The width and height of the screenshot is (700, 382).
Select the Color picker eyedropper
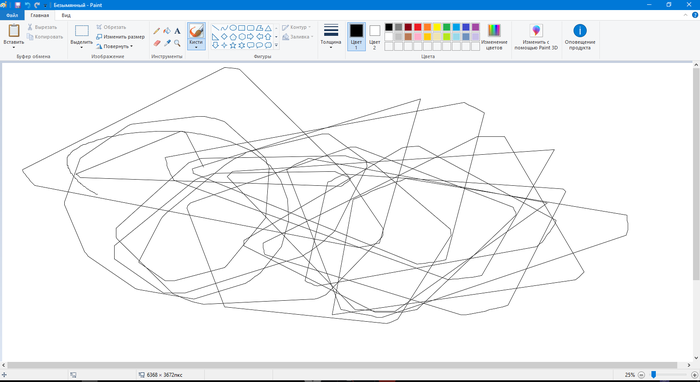pos(167,43)
